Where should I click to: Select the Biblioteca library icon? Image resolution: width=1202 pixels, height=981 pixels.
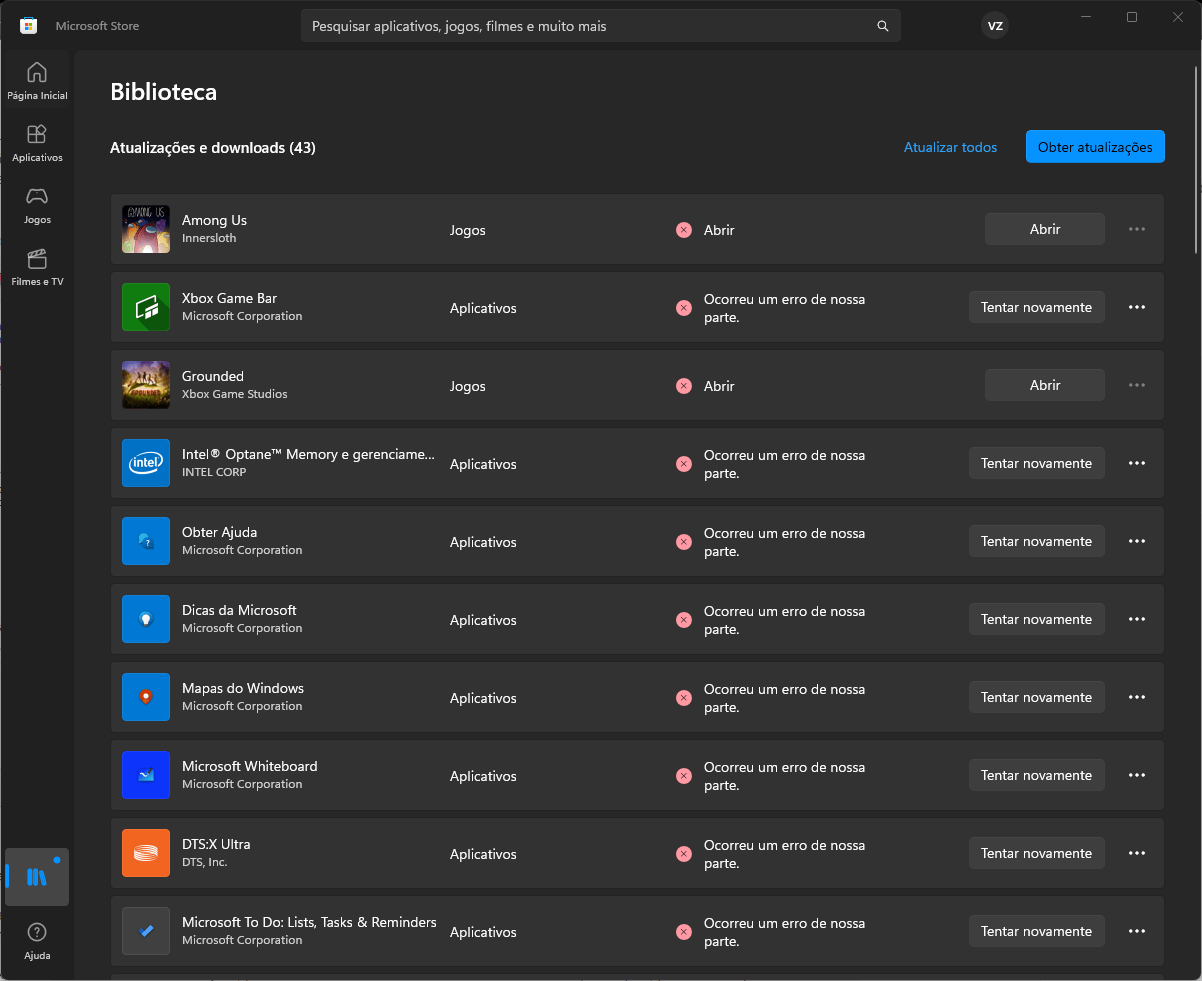coord(37,877)
